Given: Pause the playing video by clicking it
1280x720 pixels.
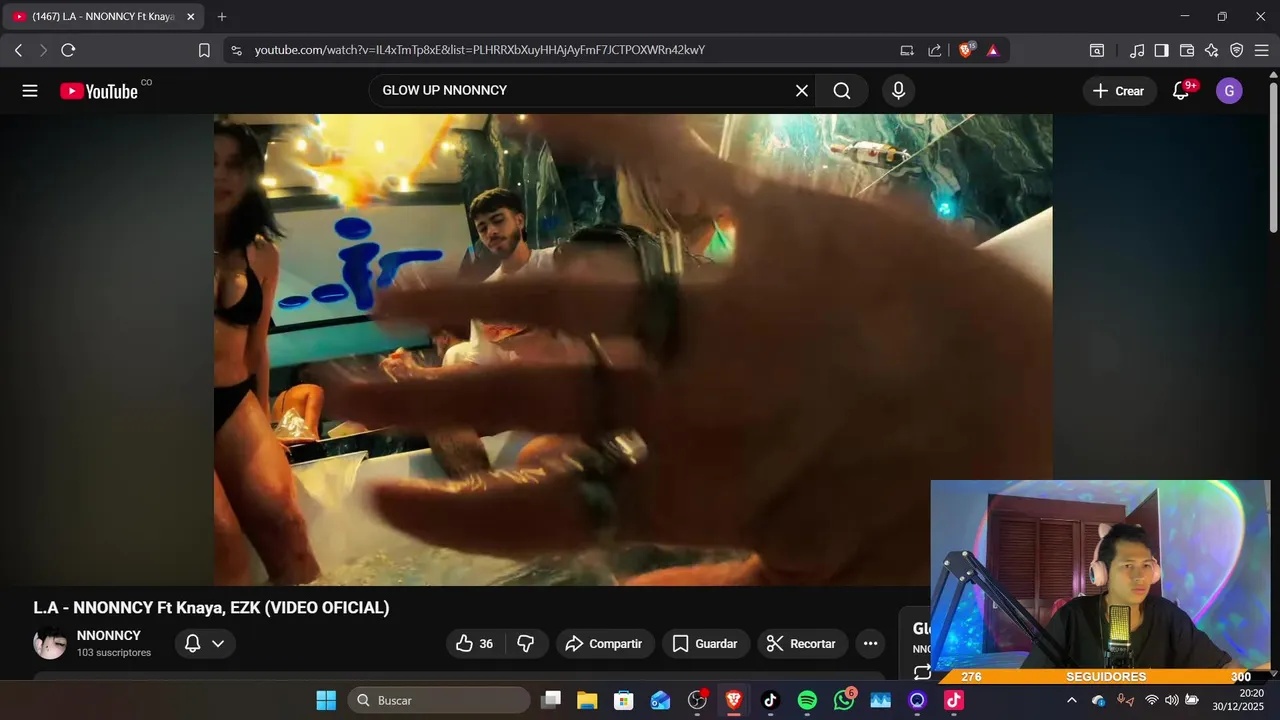Looking at the screenshot, I should click(633, 350).
